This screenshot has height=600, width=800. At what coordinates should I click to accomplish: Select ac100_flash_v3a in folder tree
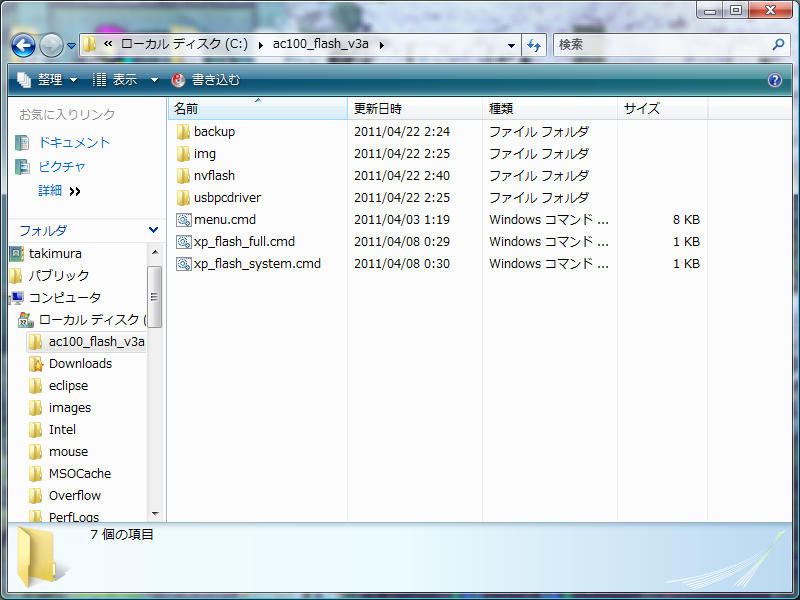tap(96, 342)
